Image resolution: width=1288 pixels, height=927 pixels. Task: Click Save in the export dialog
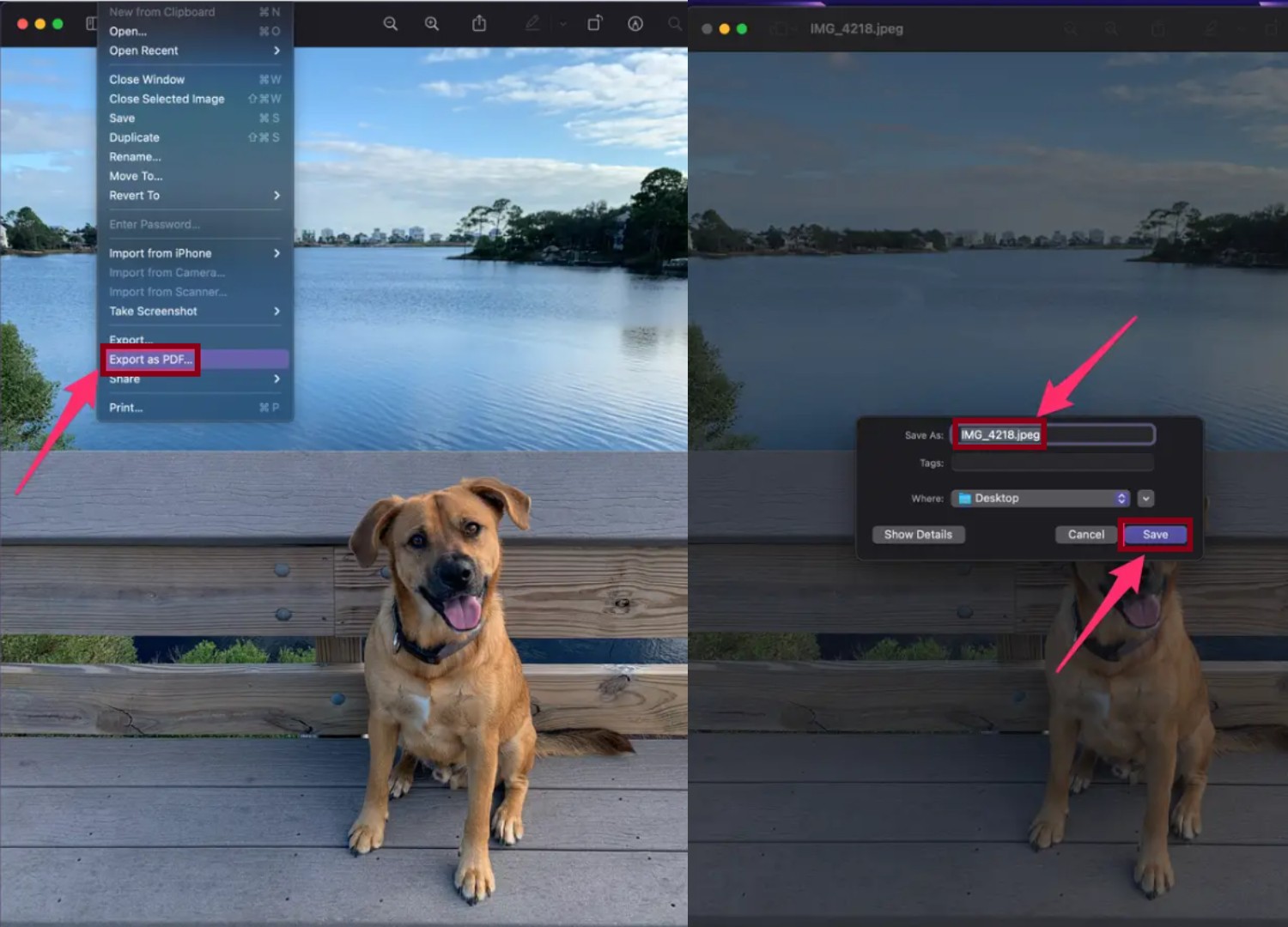pos(1154,534)
